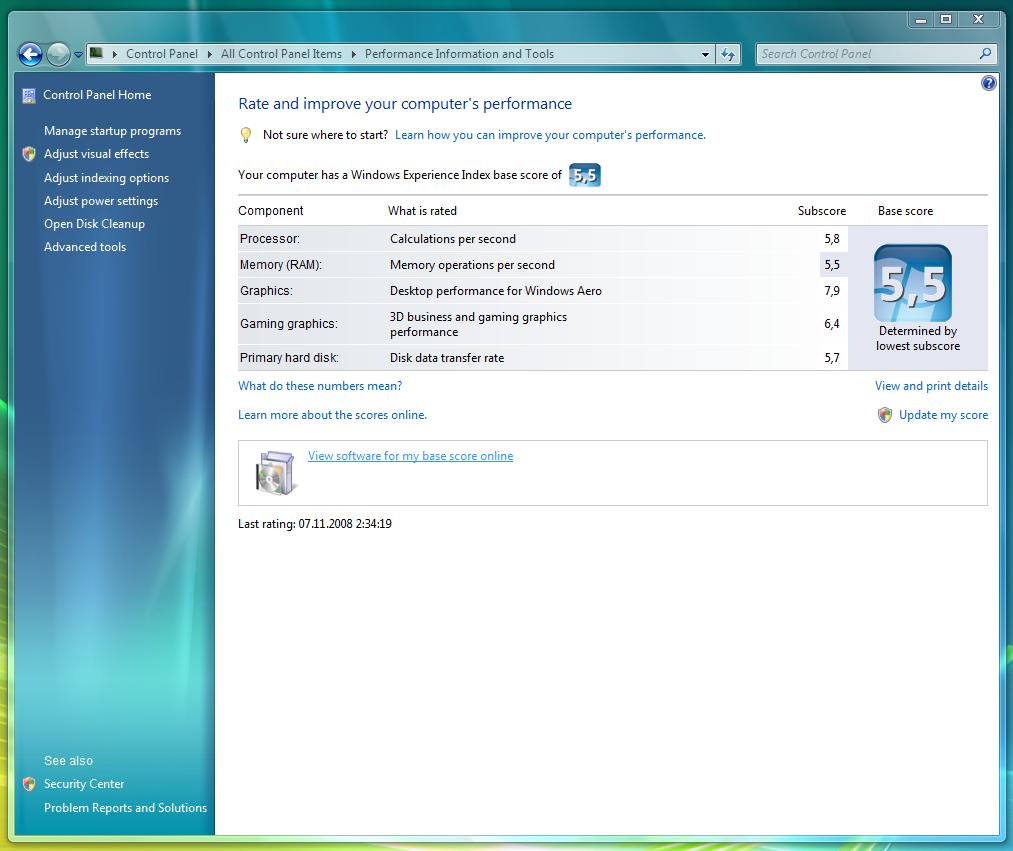Click the Back navigation arrow button

point(30,55)
